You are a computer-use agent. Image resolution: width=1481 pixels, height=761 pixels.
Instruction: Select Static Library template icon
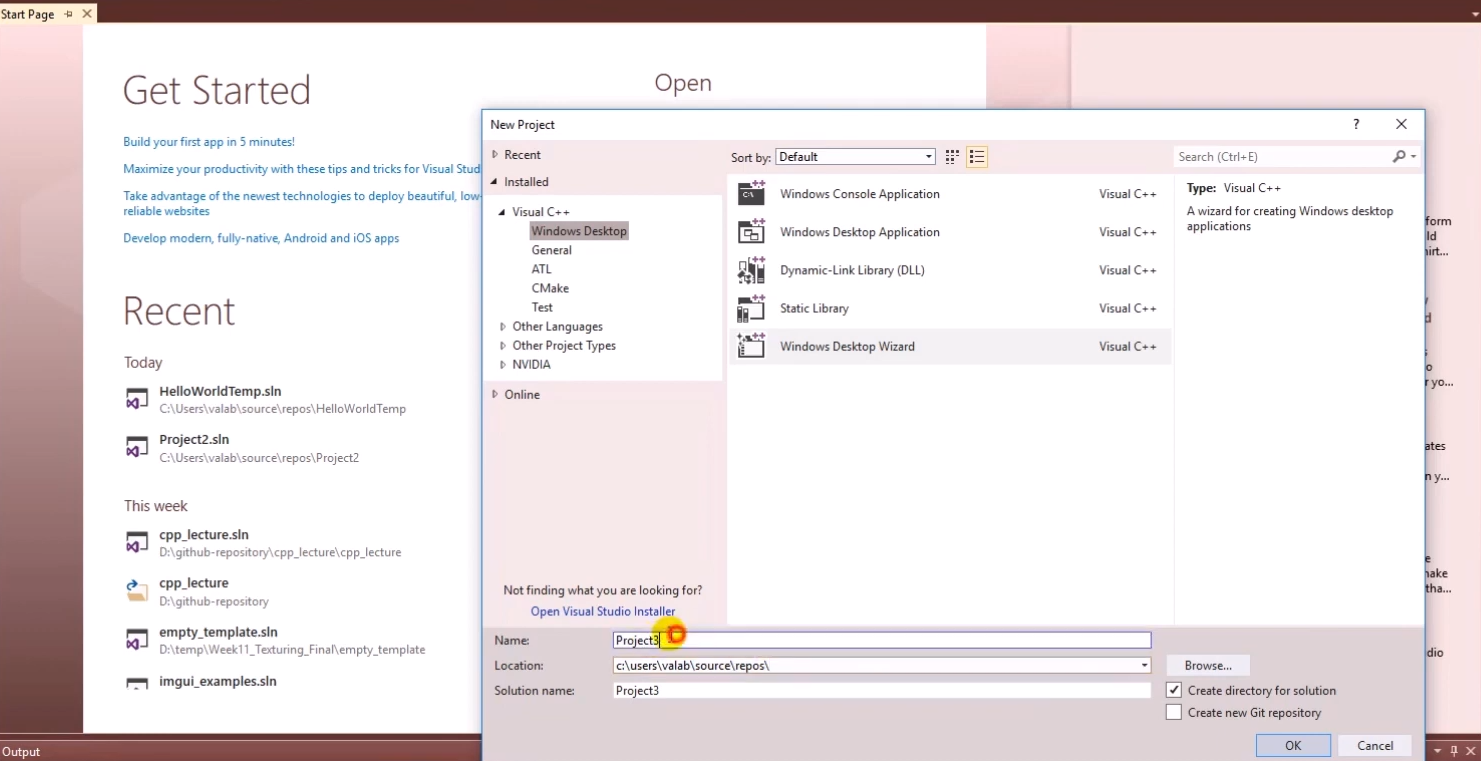point(751,308)
